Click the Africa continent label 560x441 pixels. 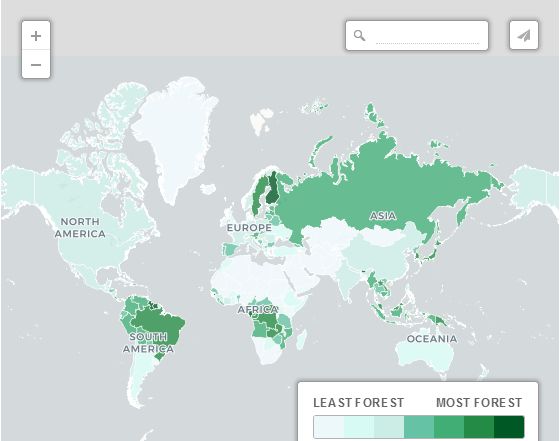[x=258, y=310]
